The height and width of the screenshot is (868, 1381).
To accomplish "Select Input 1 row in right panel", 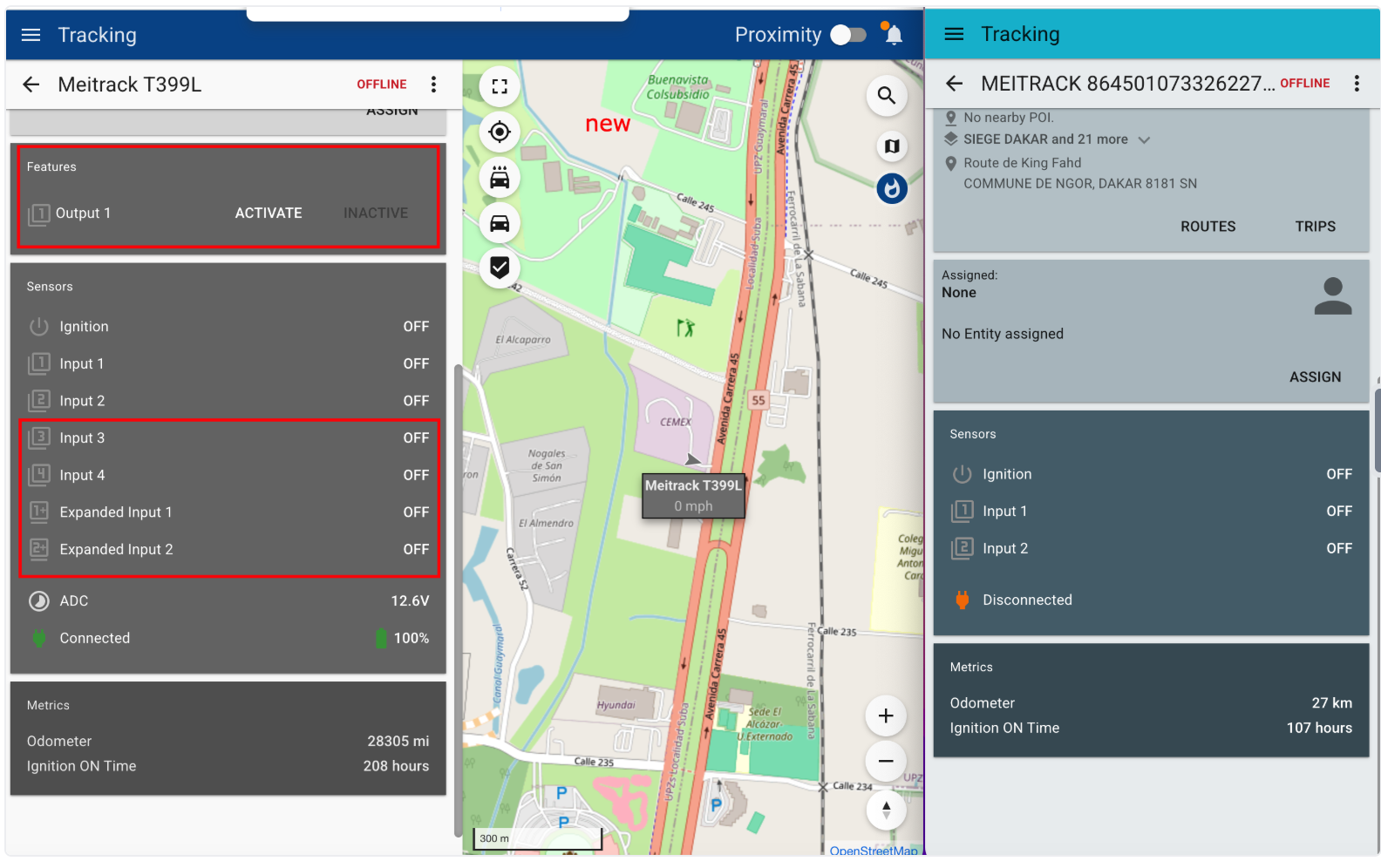I will pos(1151,511).
